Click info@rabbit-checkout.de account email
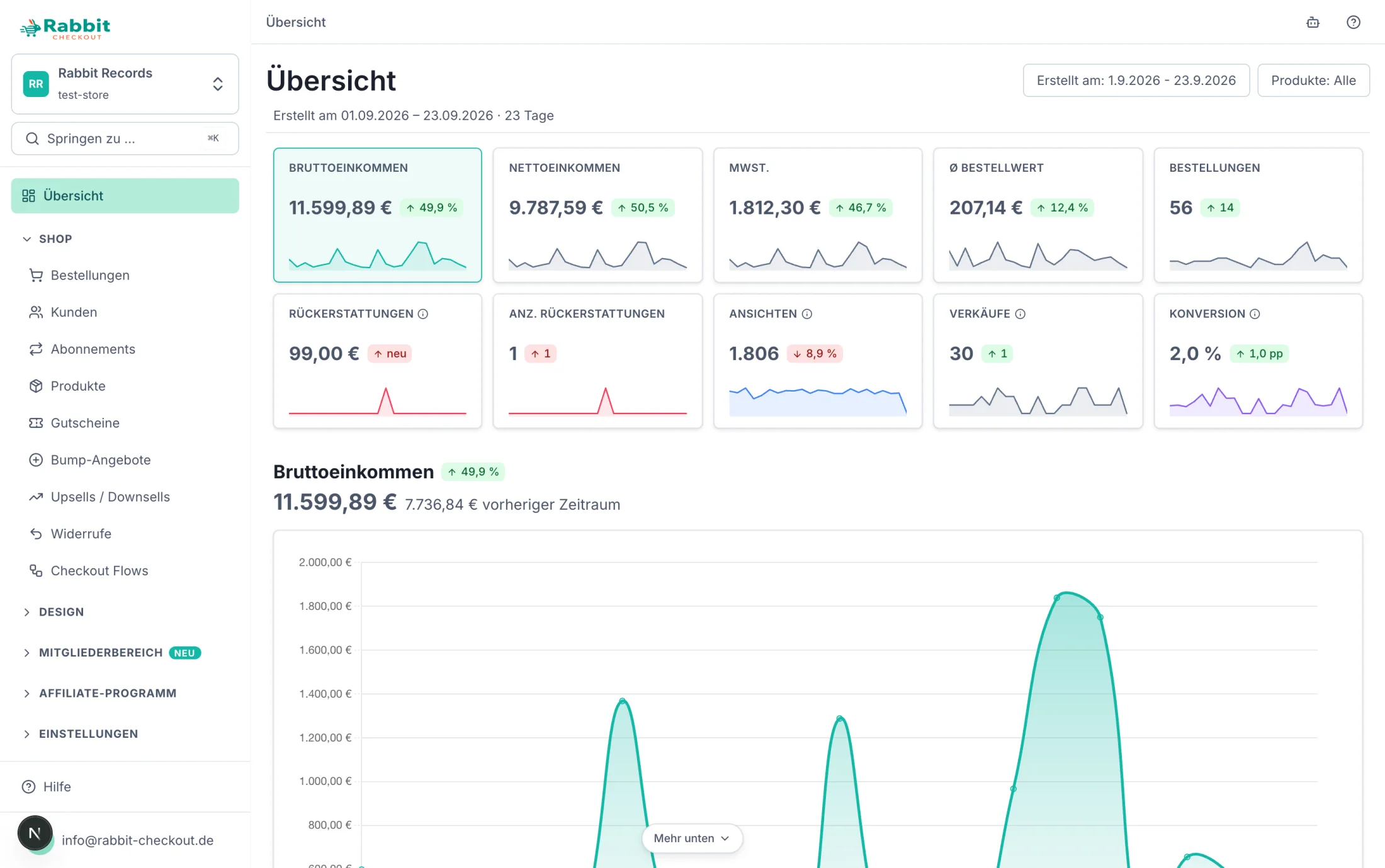Image resolution: width=1385 pixels, height=868 pixels. click(x=138, y=840)
